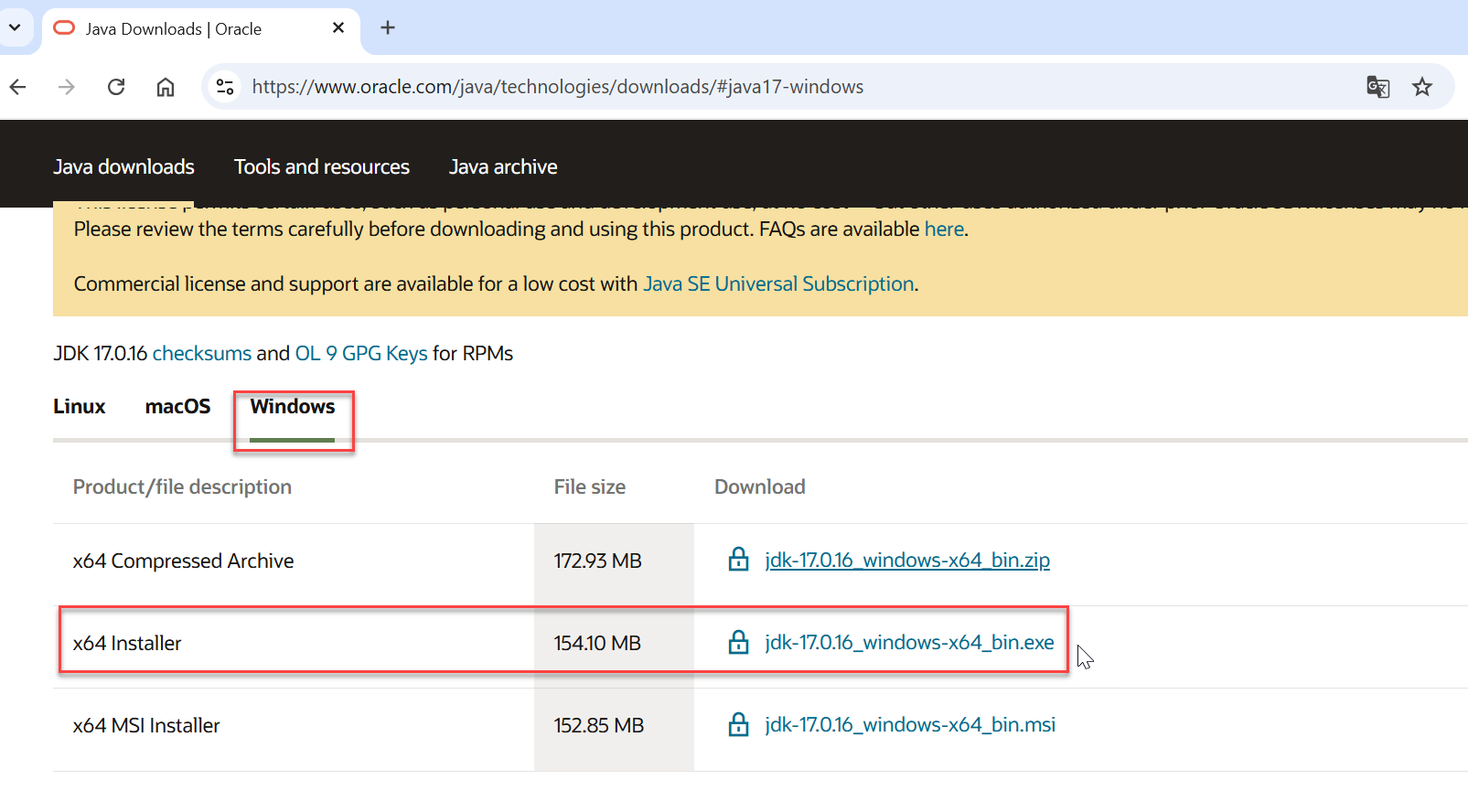Open Tools and resources nav item

[x=322, y=166]
